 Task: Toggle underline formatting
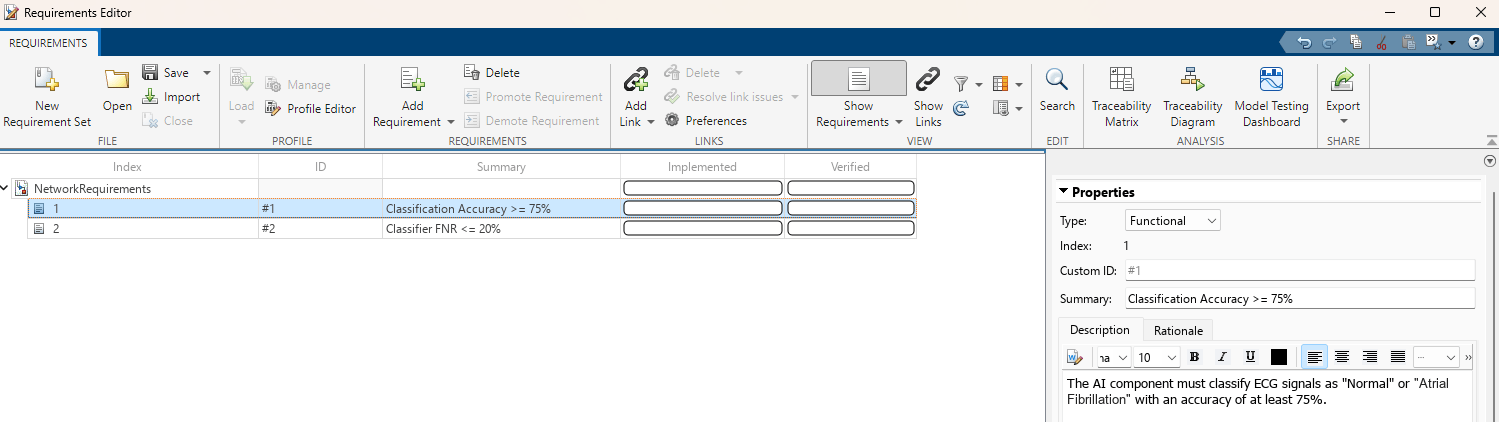1250,357
